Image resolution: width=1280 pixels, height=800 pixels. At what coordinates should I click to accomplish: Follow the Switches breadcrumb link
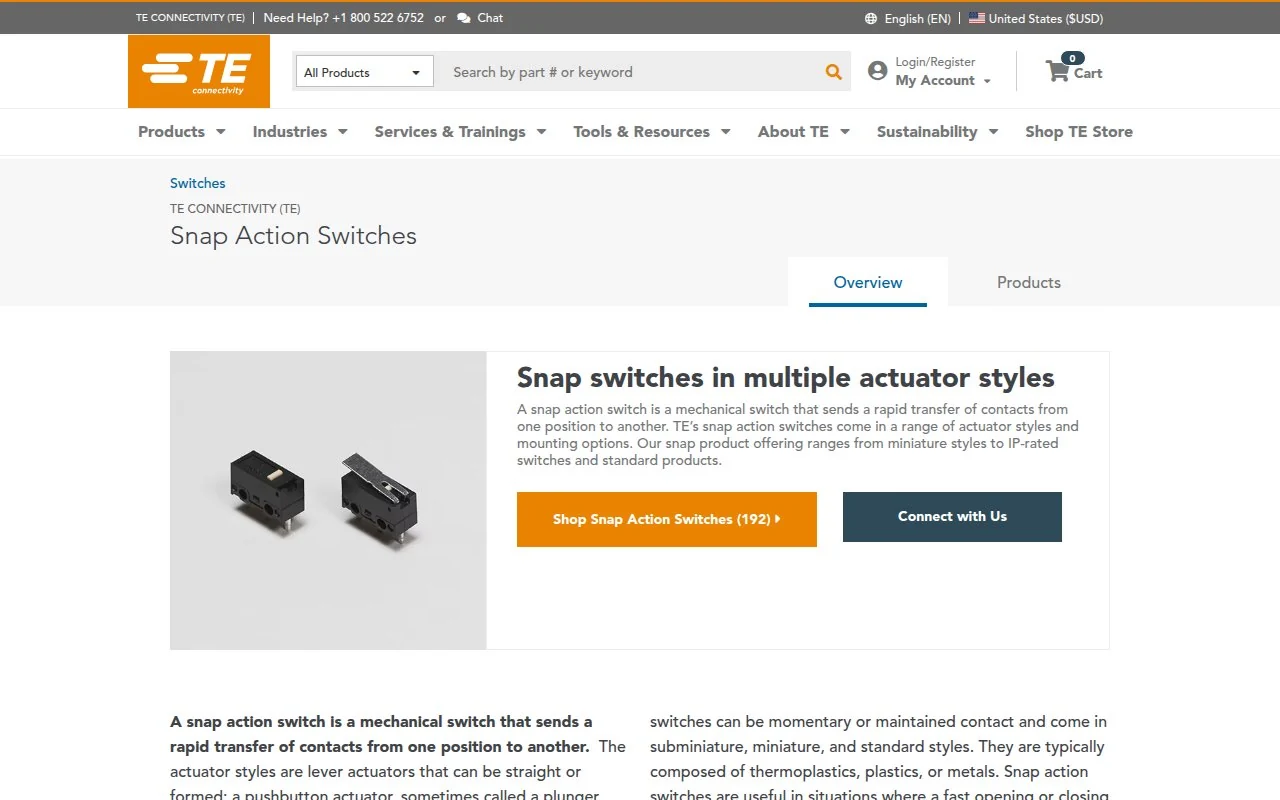198,183
